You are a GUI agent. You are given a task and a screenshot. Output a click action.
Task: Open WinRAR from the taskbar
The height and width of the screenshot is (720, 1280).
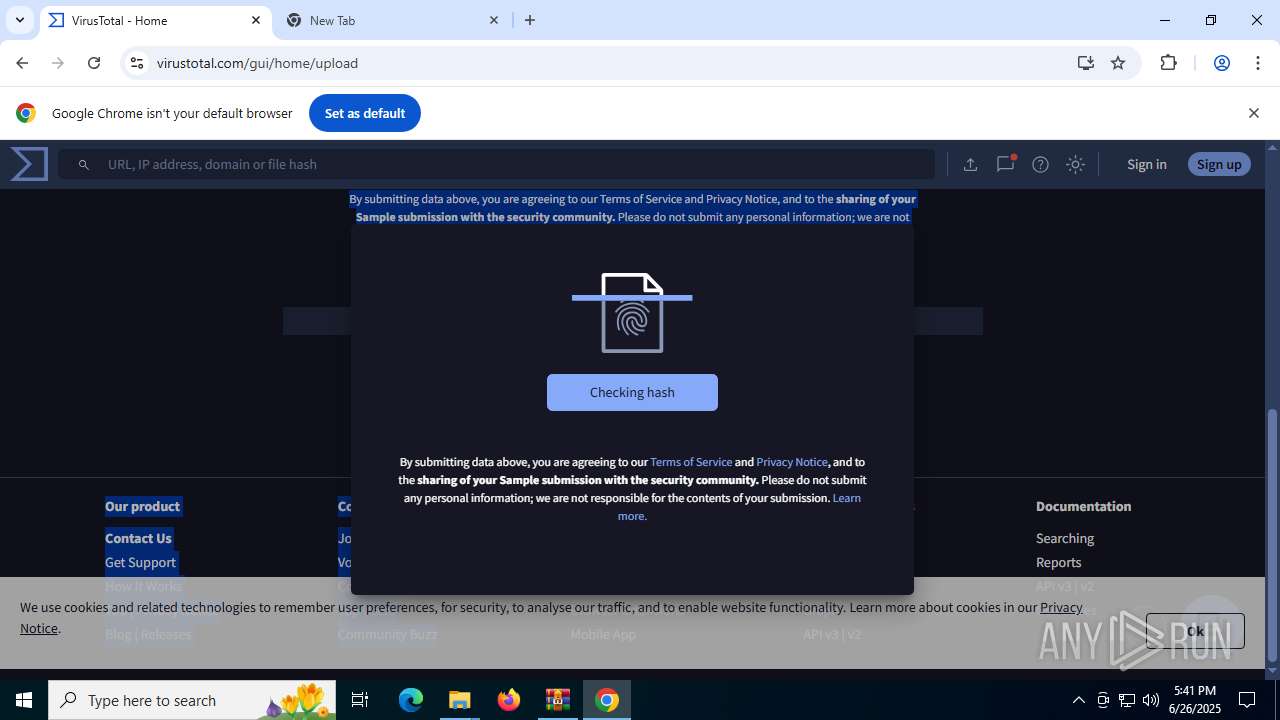click(557, 700)
